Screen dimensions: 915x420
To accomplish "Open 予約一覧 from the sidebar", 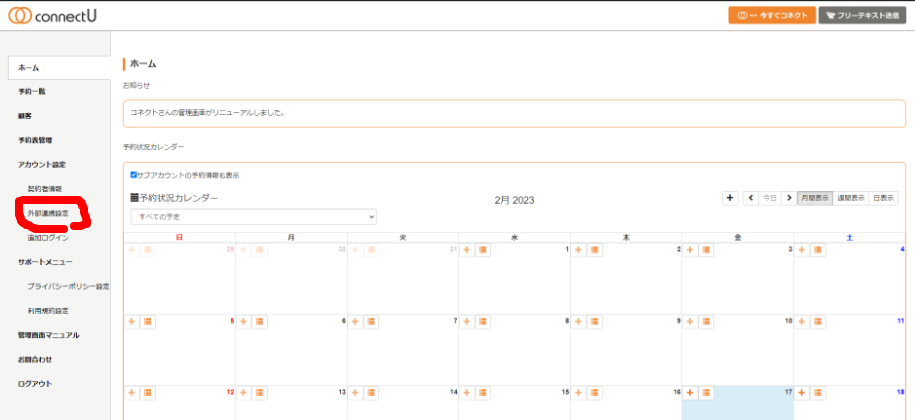I will [32, 92].
